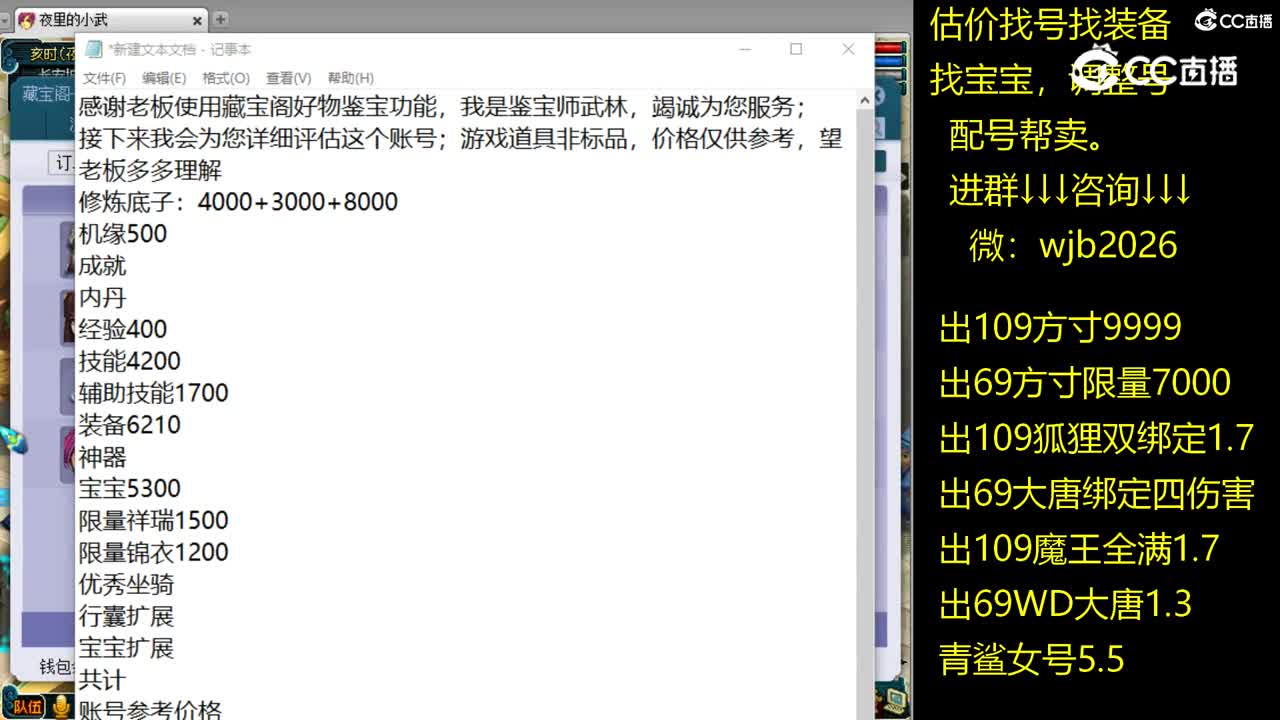Maximize the Notepad window

tap(796, 49)
